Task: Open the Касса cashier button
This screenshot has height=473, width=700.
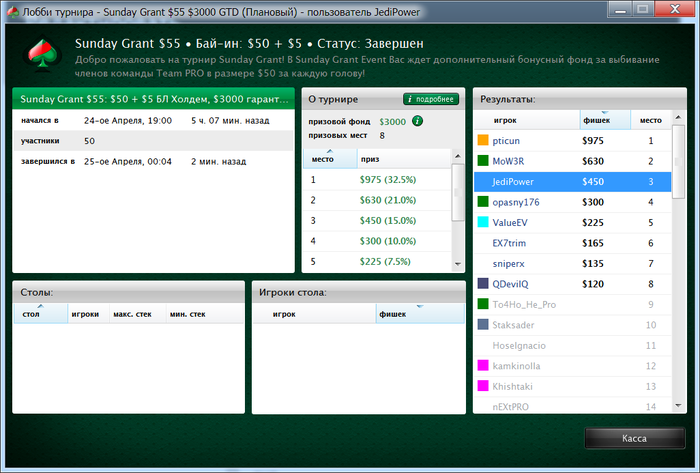Action: (634, 438)
